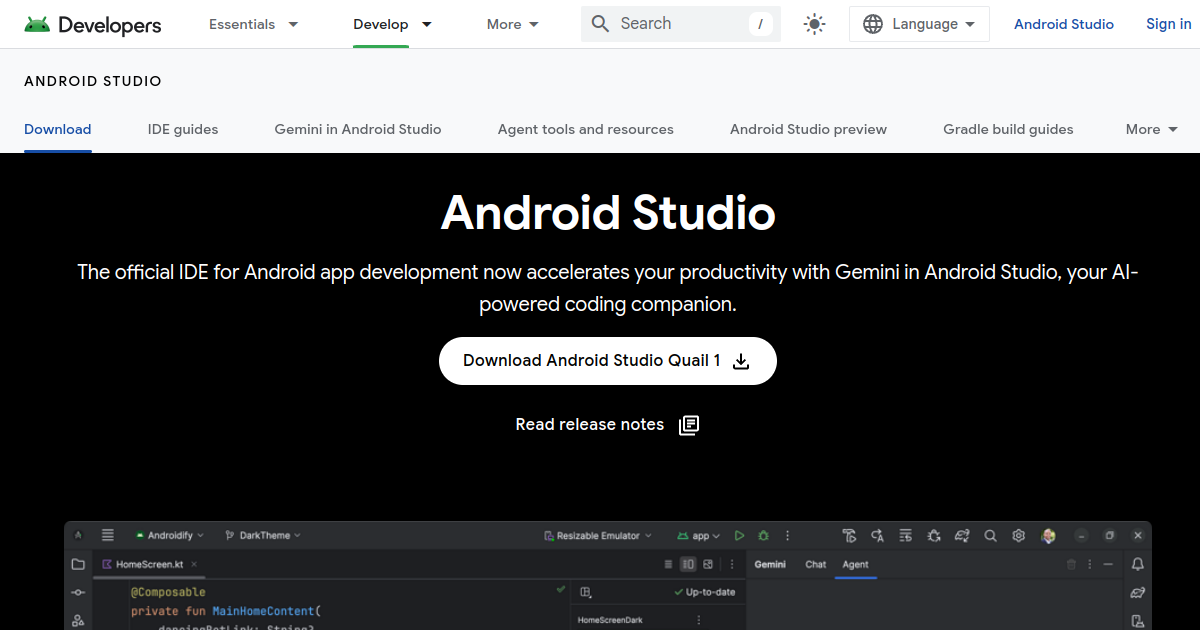Click inside the Search field

(681, 24)
